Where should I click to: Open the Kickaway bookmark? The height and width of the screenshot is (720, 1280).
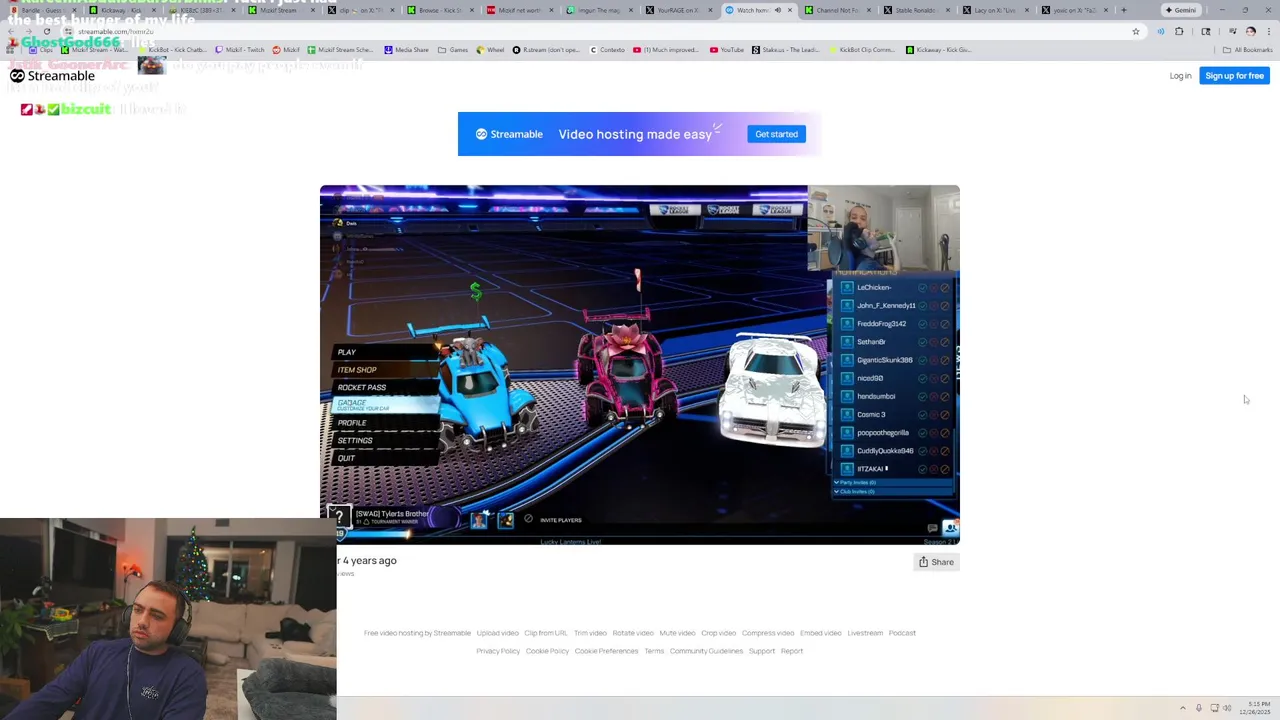point(939,50)
